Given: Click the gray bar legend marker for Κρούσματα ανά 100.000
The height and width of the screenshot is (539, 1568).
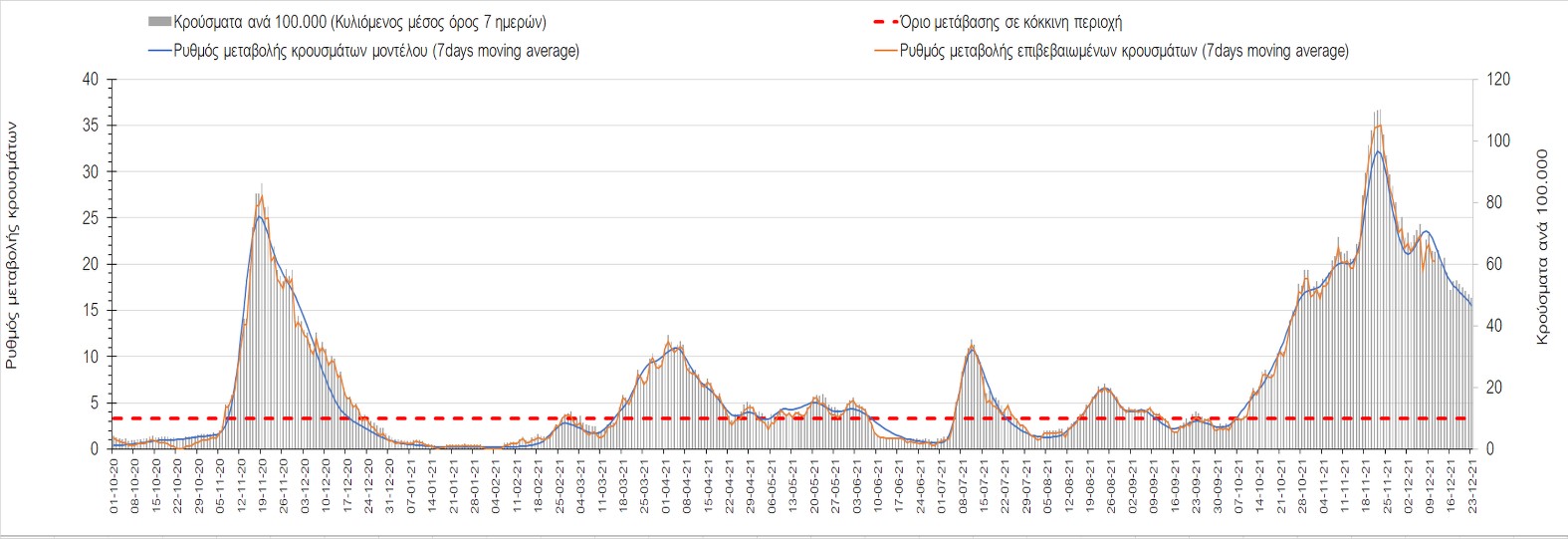Looking at the screenshot, I should tap(159, 22).
